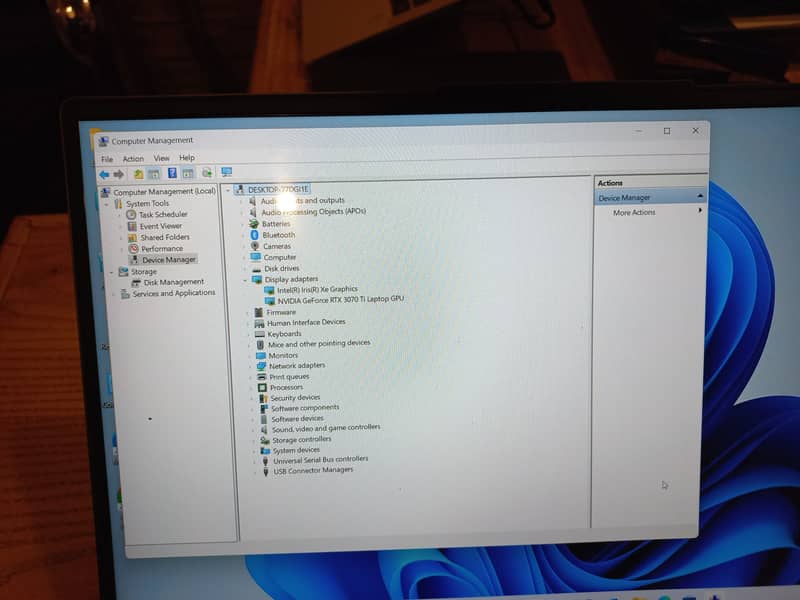Select Software devices category
This screenshot has width=800, height=600.
coord(297,419)
